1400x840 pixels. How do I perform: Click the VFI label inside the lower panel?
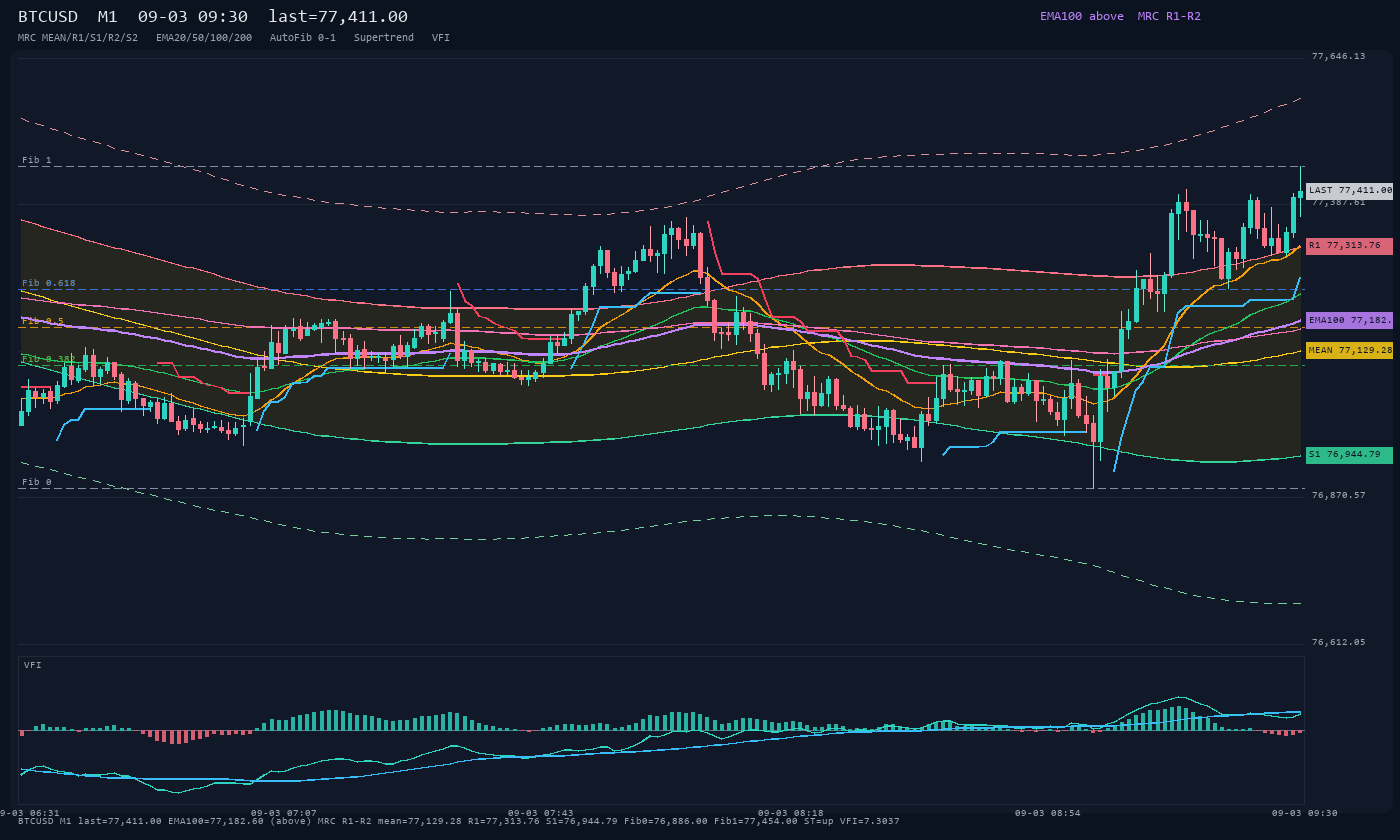33,665
